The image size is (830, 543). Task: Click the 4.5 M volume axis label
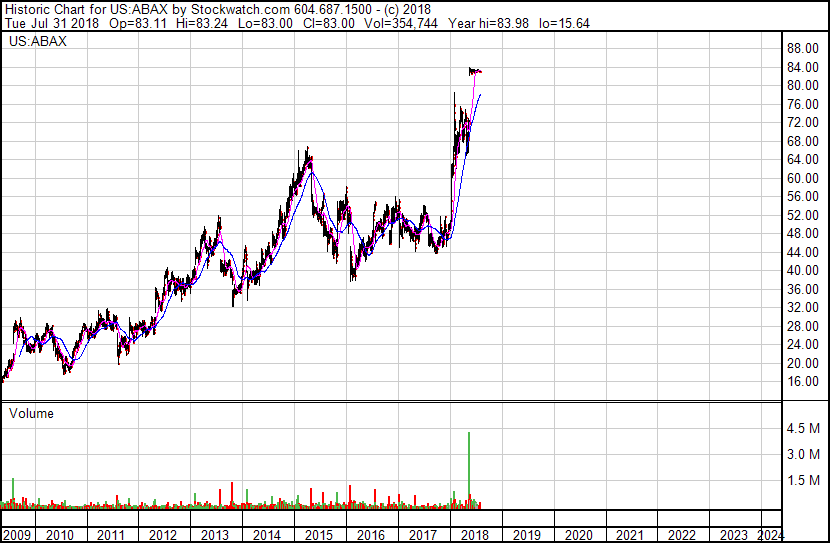803,428
